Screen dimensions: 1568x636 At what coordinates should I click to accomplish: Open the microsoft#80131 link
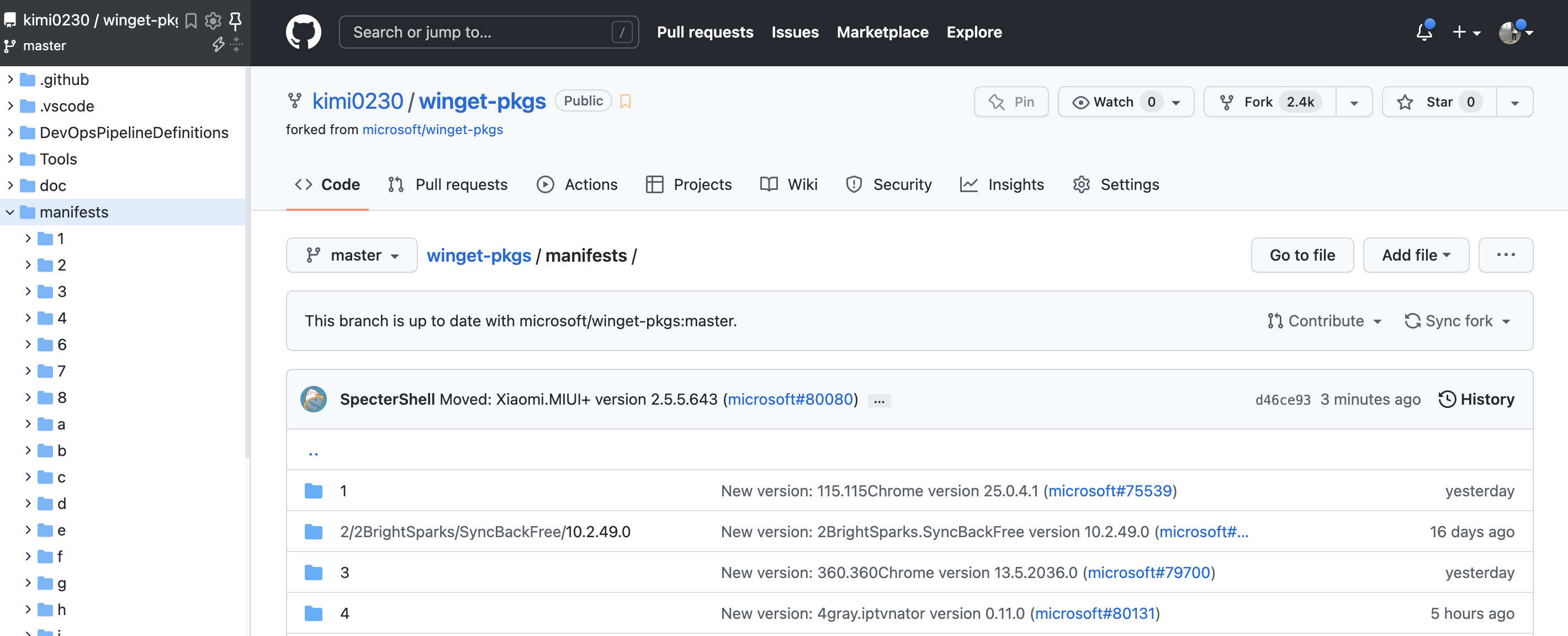[1094, 613]
